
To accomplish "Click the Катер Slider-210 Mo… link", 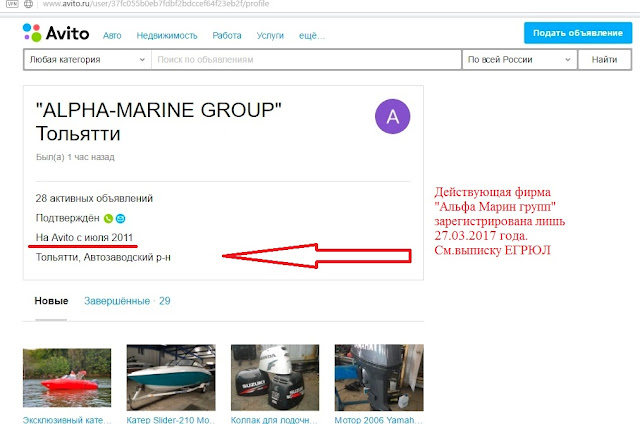I will [x=171, y=420].
